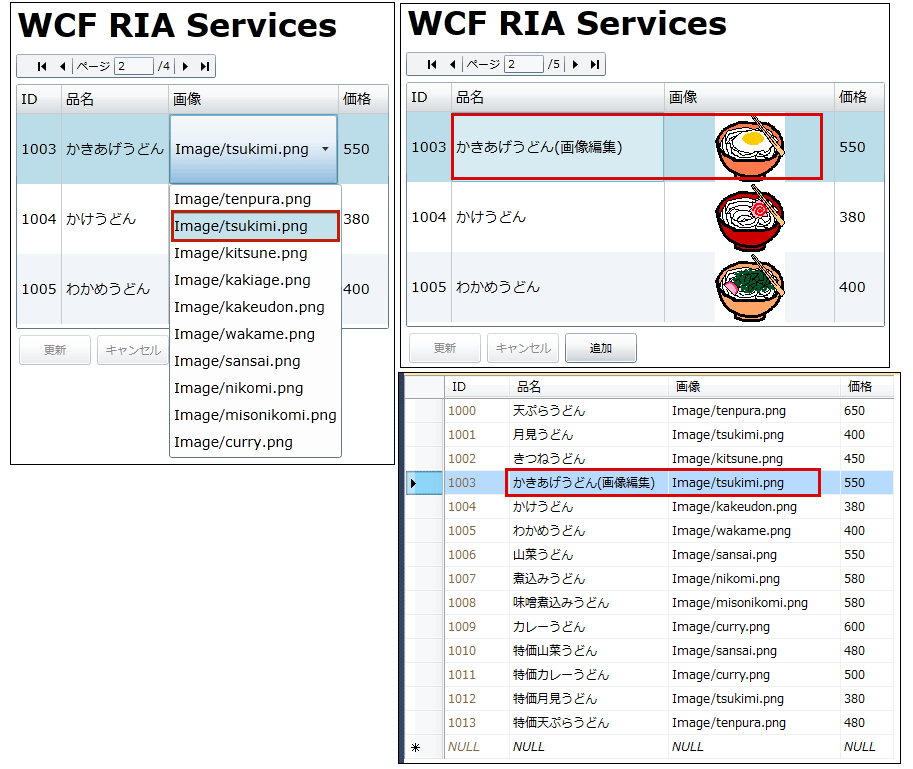This screenshot has height=769, width=913.
Task: Select 特価天ぷらうどん cell in database table
Action: (x=588, y=723)
